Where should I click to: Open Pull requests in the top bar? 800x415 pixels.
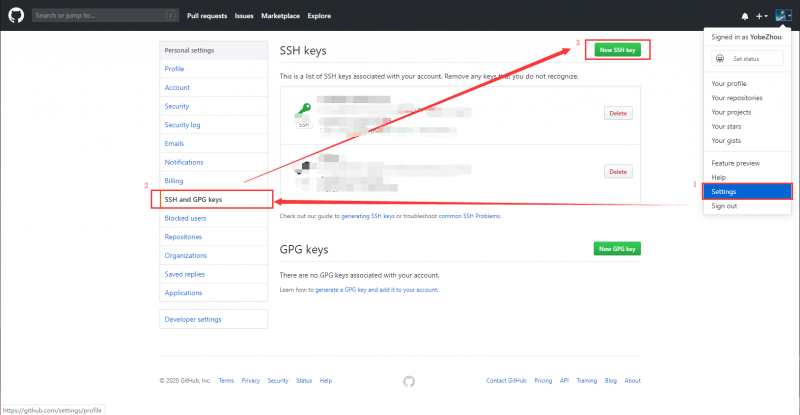(207, 16)
